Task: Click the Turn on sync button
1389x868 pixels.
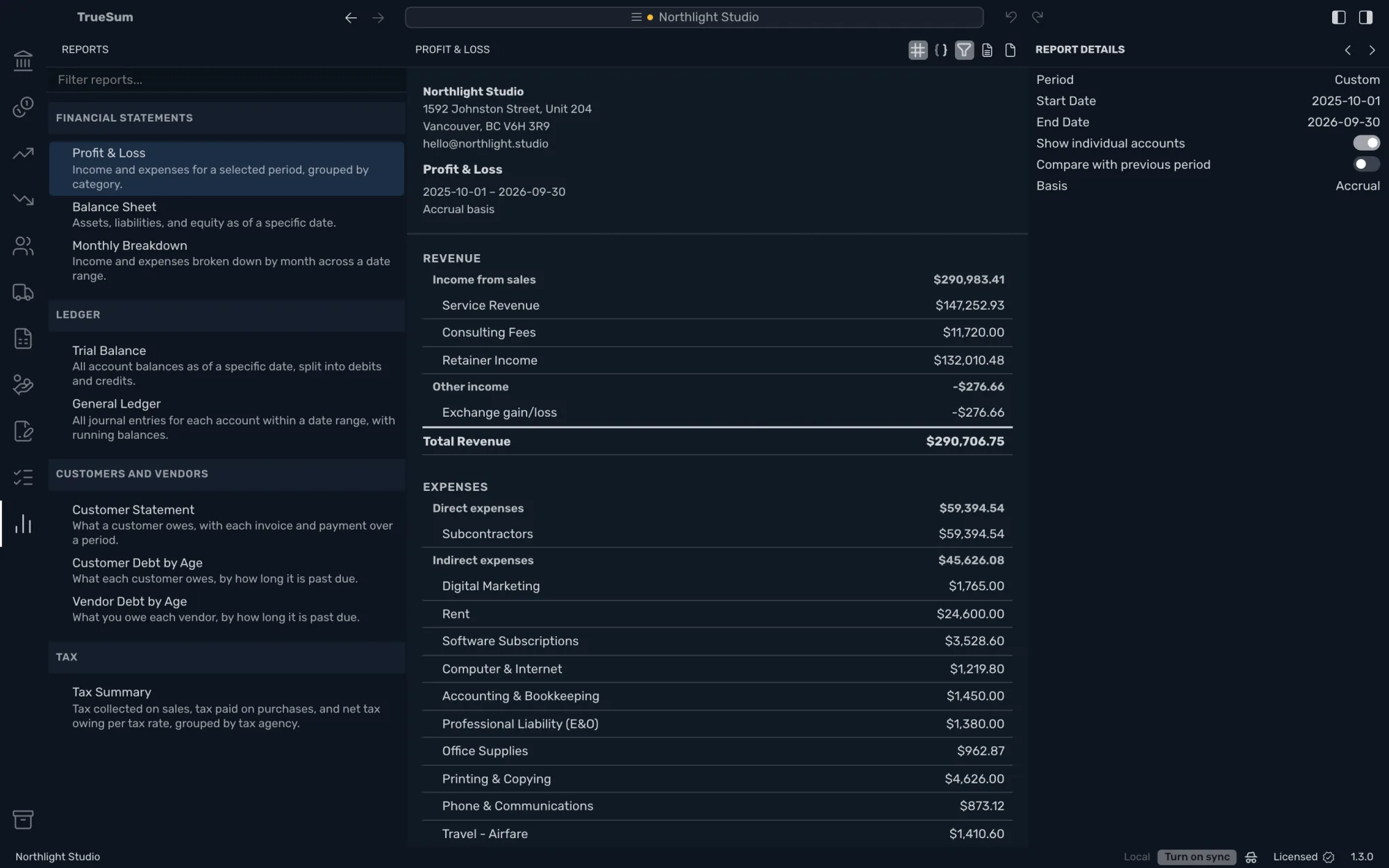Action: tap(1197, 857)
